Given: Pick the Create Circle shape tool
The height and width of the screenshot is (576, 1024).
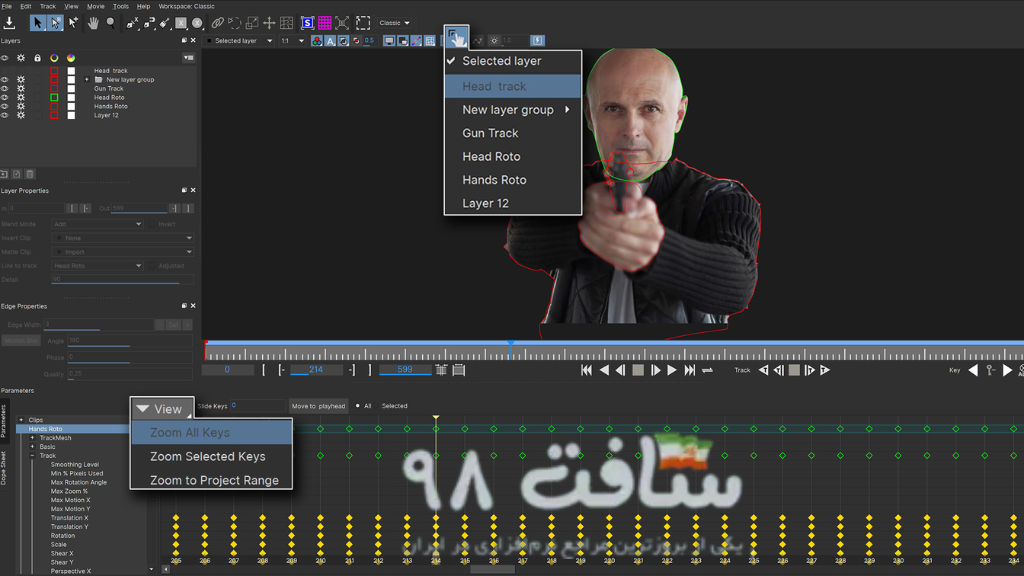Looking at the screenshot, I should coord(197,23).
